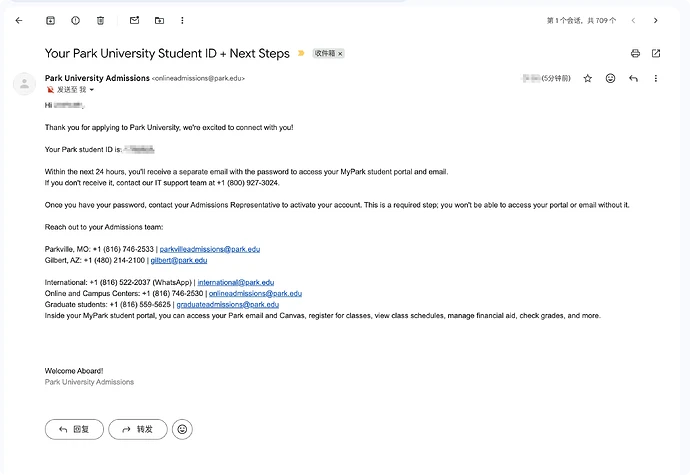Click emoji reaction button beside 转发

[x=182, y=429]
